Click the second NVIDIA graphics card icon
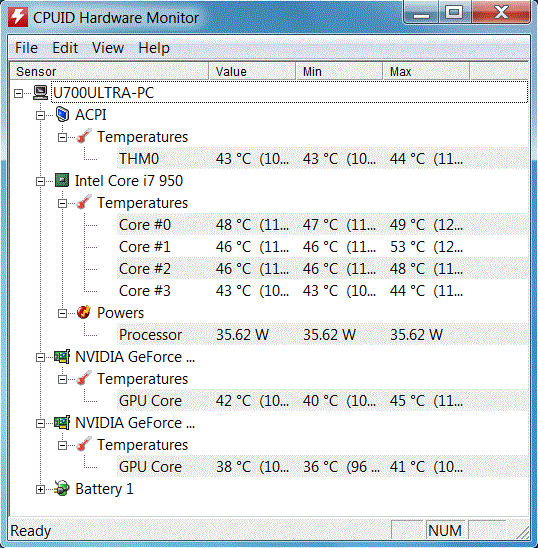538x548 pixels. 62,423
